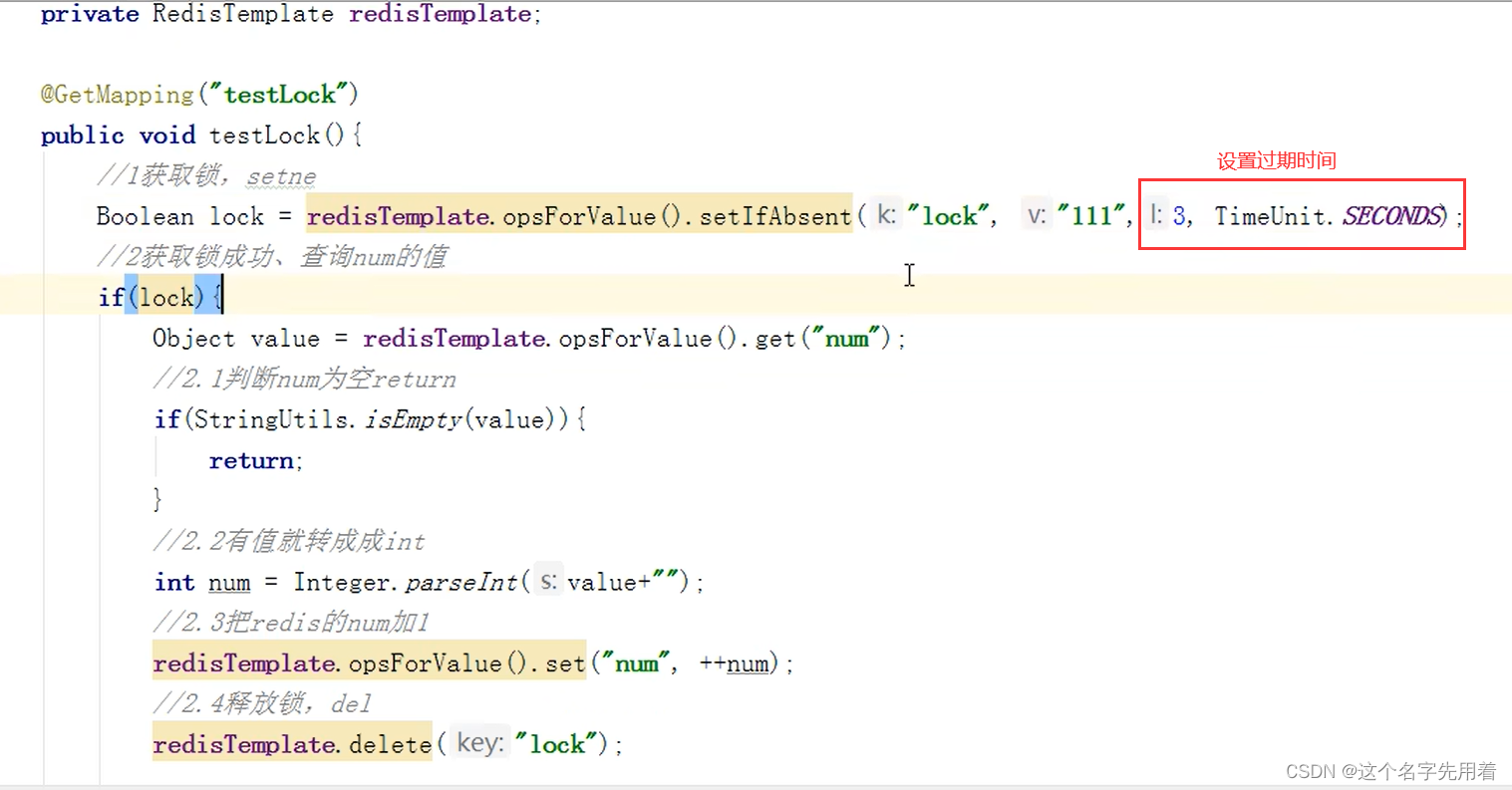
Task: Click the comment //2.2有值就转成成int
Action: 289,541
